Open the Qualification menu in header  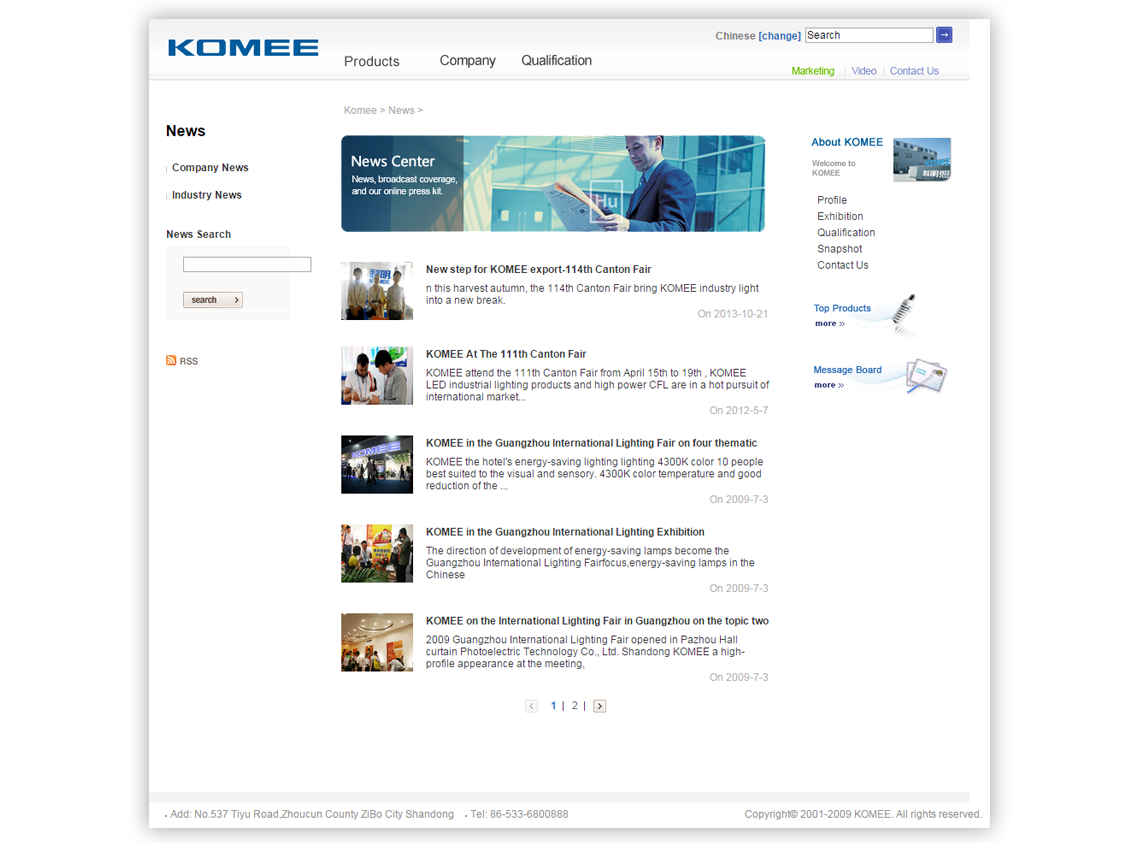[556, 61]
